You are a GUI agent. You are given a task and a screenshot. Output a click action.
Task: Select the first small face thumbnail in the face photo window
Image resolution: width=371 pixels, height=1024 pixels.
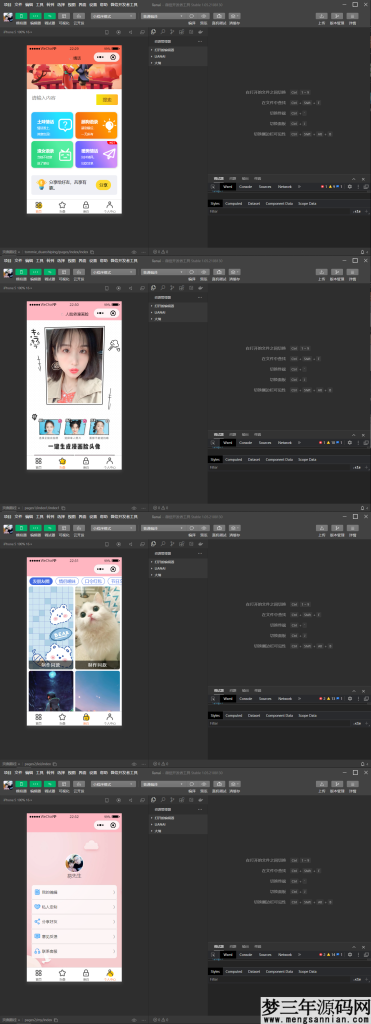coord(50,426)
